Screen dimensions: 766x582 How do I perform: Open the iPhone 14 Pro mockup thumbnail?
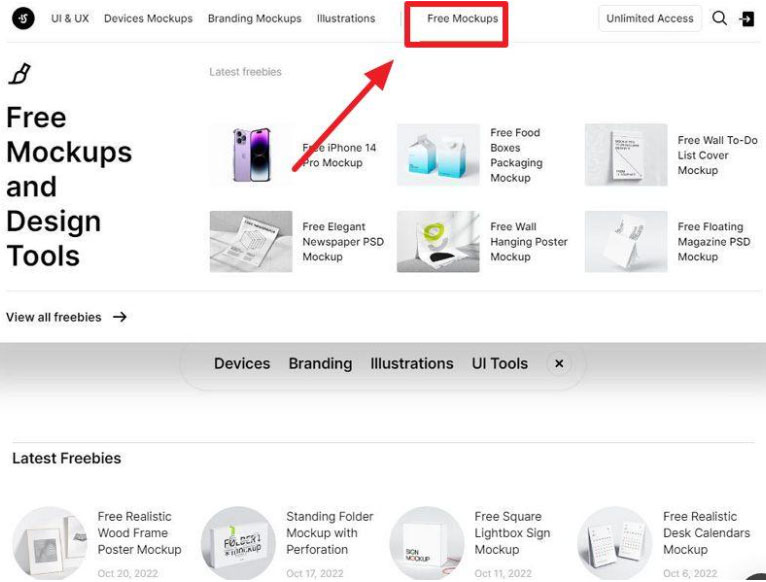[x=251, y=155]
